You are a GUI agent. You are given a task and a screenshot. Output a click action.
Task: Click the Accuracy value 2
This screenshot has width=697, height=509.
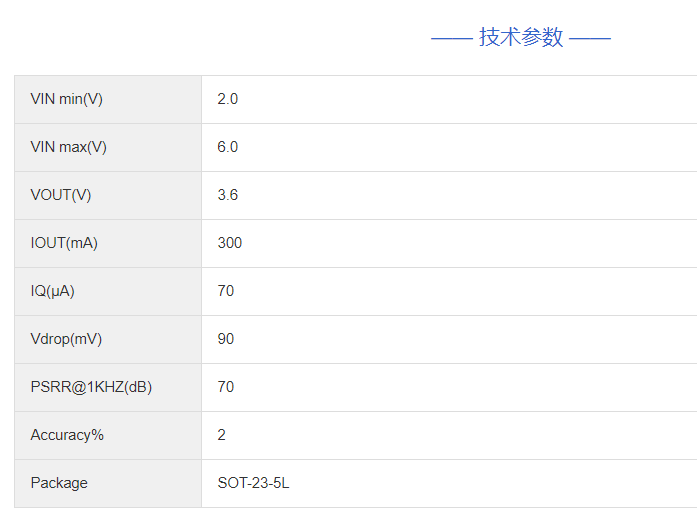pos(222,435)
